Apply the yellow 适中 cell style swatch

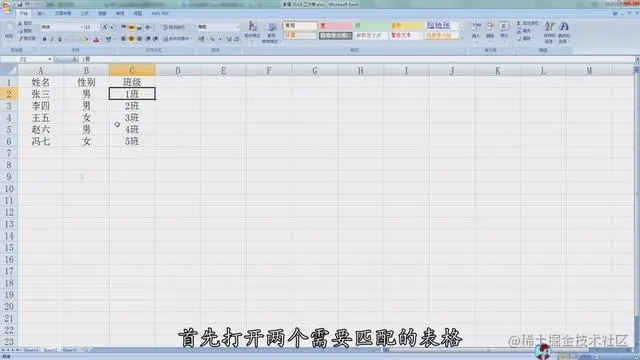click(406, 25)
